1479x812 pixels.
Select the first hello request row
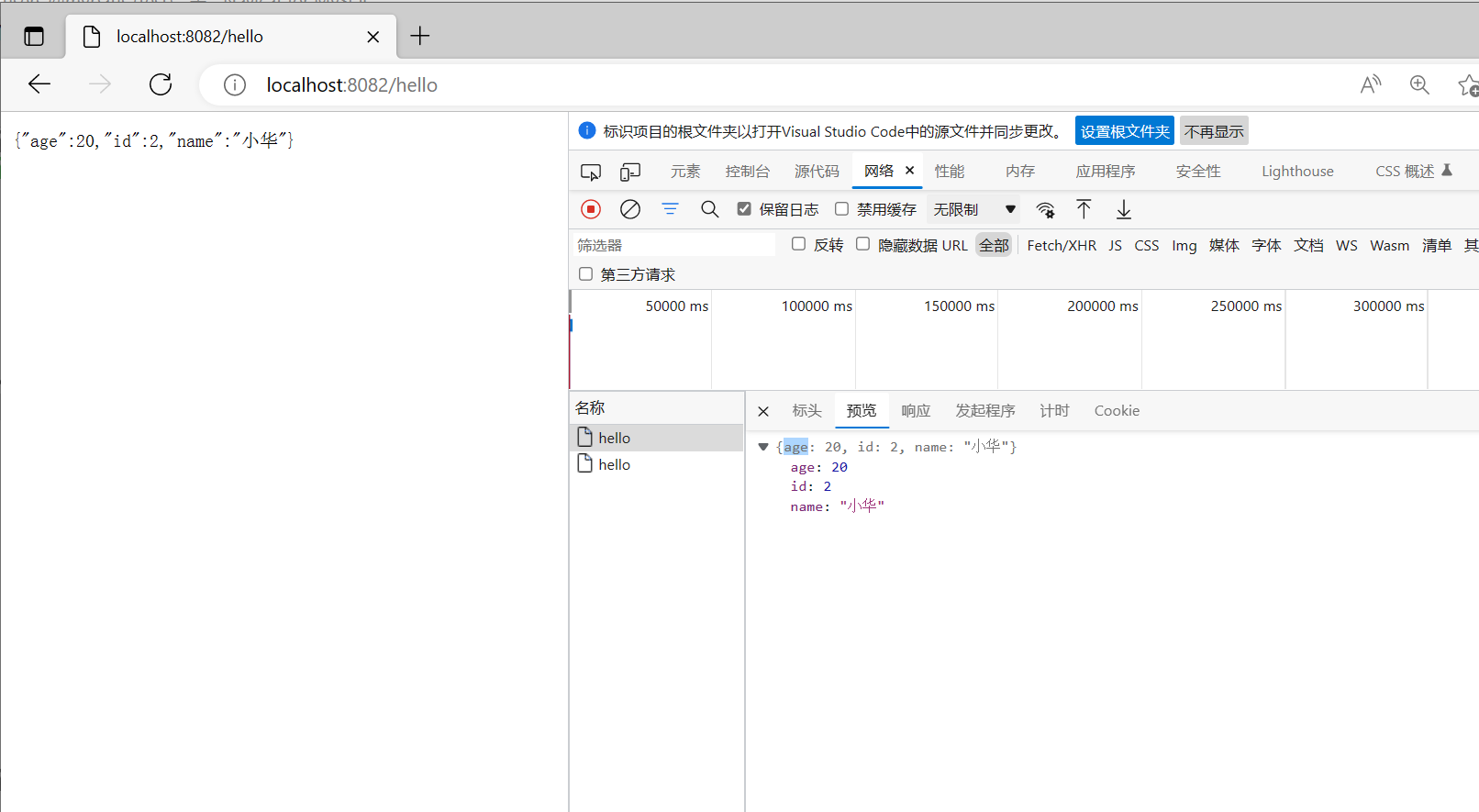pyautogui.click(x=656, y=438)
